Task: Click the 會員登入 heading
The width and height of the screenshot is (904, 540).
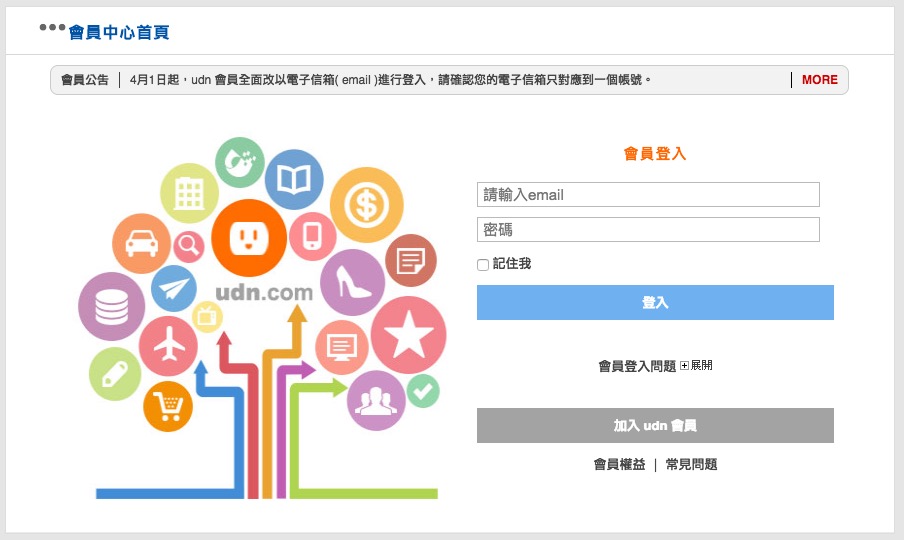Action: pos(655,154)
